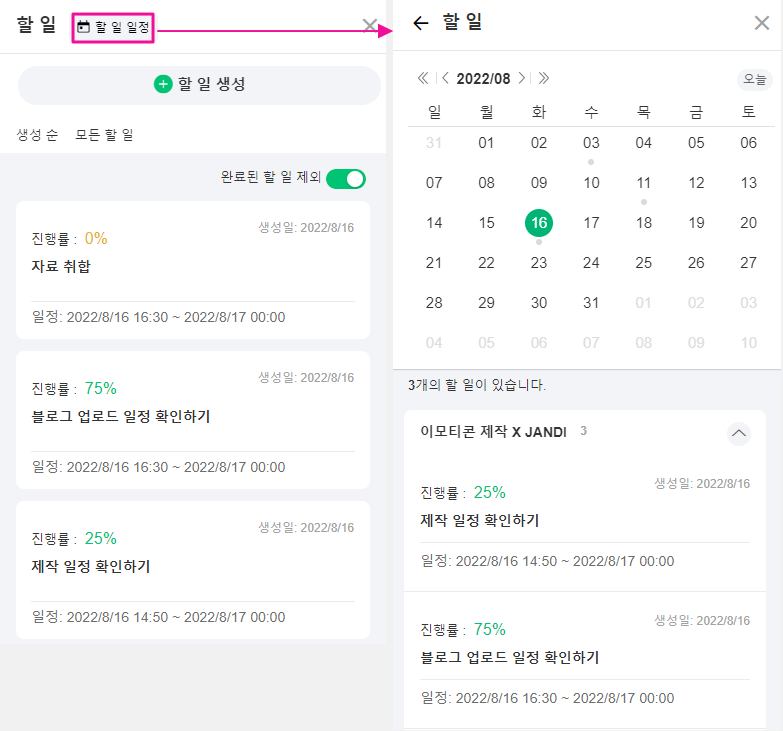Open the 자료 취합 task card
The width and height of the screenshot is (783, 731).
(193, 270)
